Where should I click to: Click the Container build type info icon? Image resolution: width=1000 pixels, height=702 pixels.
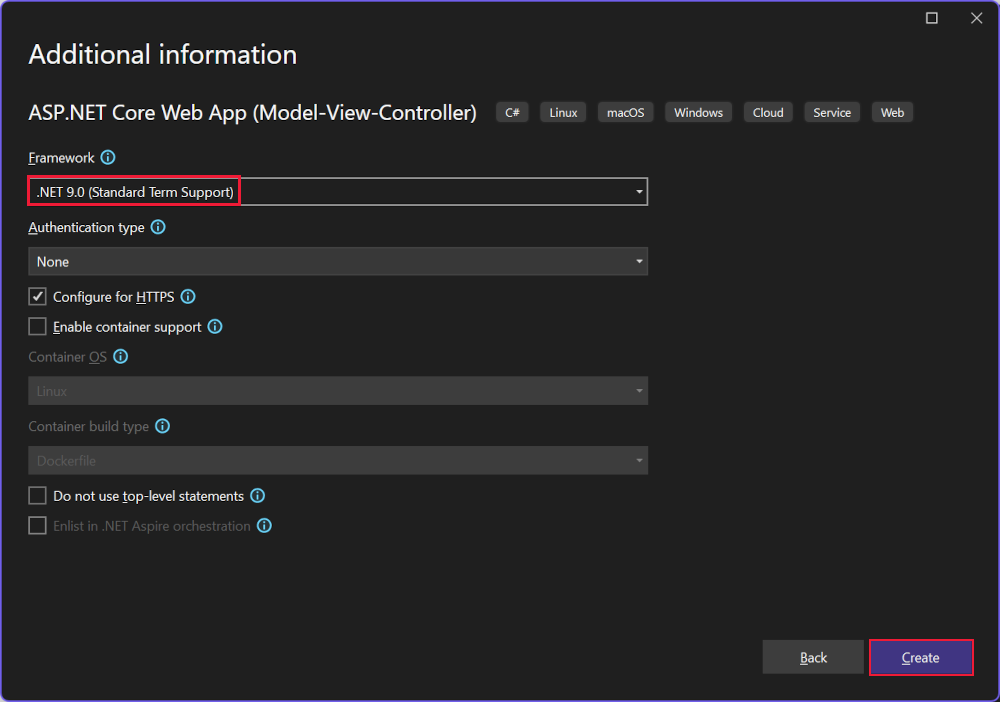pos(162,426)
